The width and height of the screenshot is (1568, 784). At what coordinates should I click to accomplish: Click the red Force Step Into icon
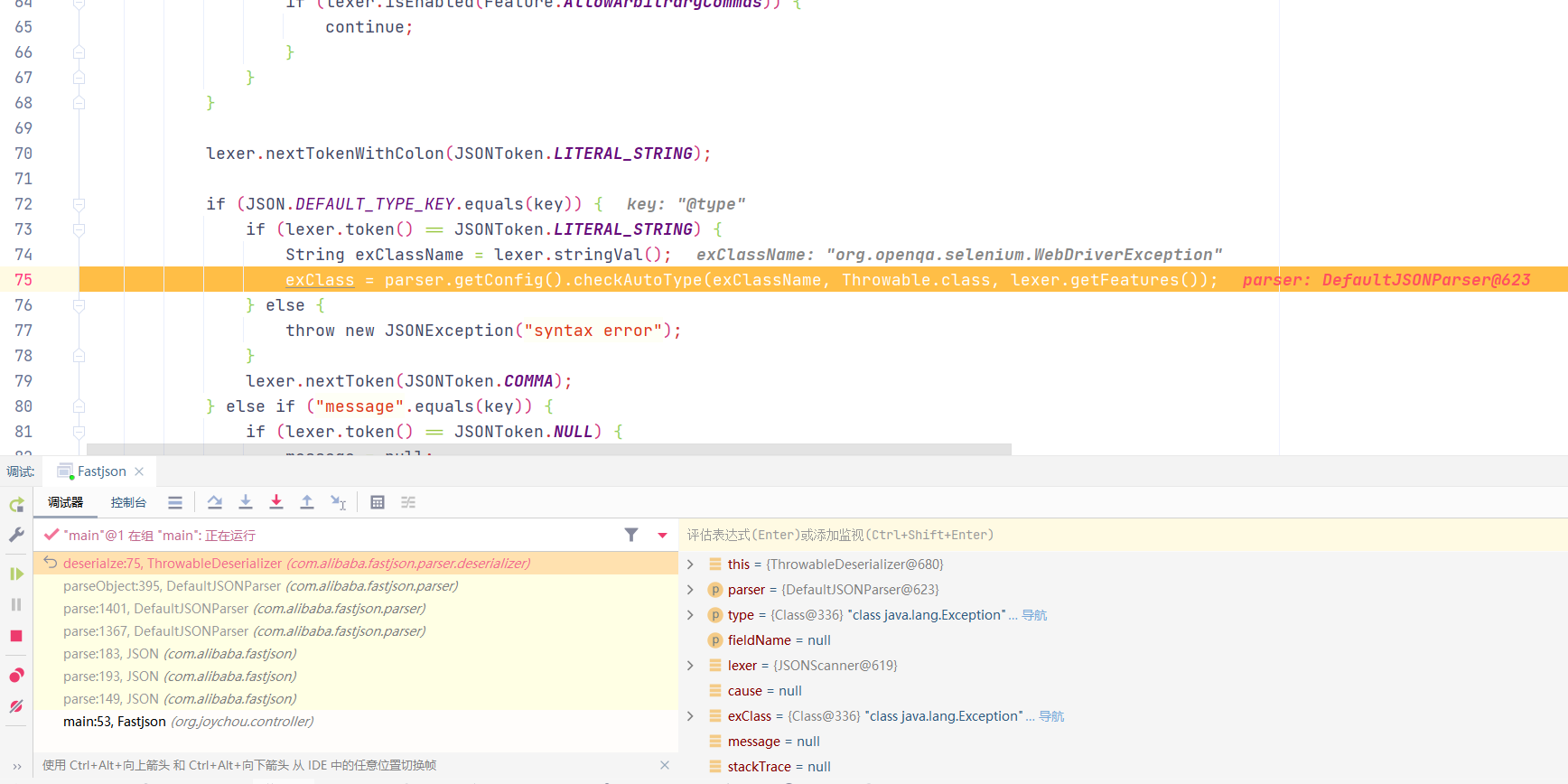point(276,502)
